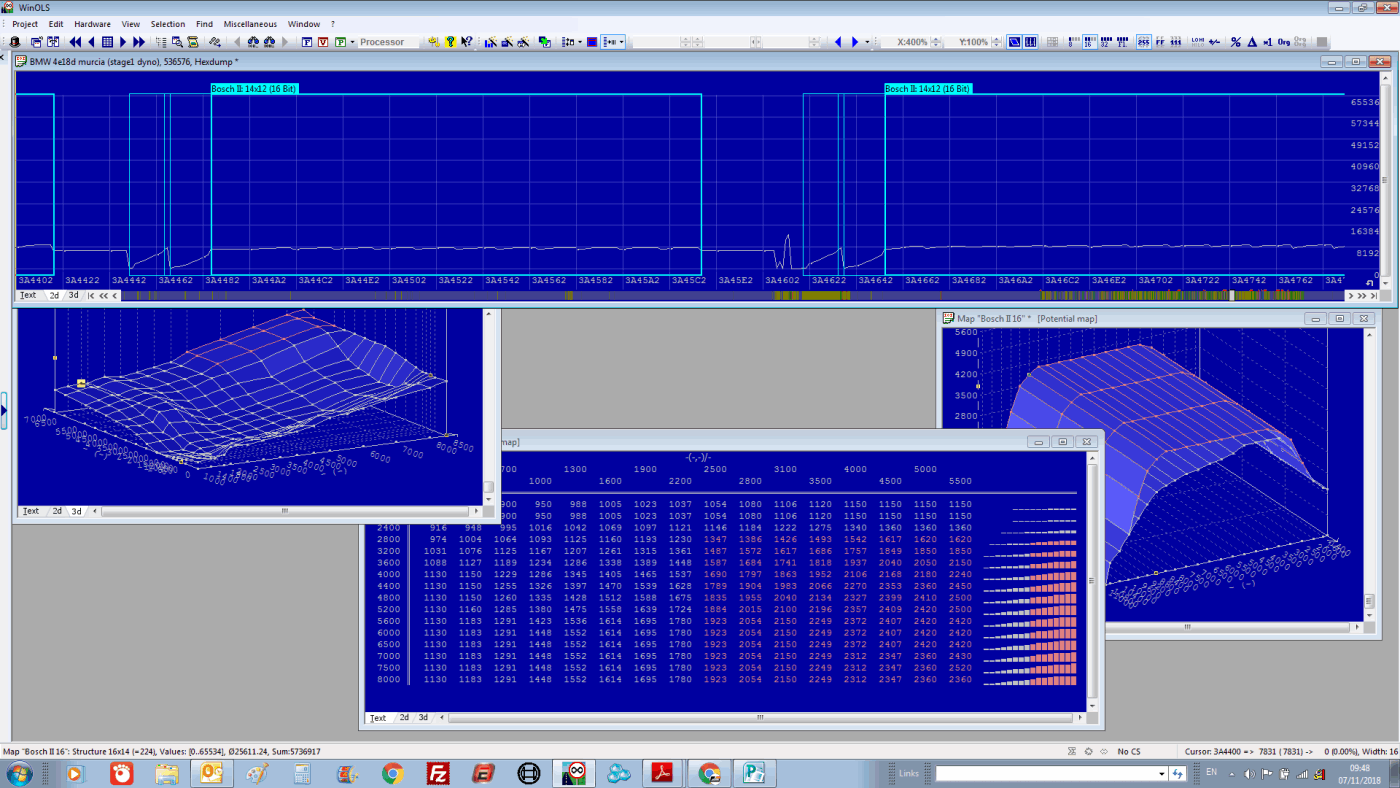Select the red V toolbar icon
This screenshot has width=1400, height=788.
pyautogui.click(x=323, y=42)
